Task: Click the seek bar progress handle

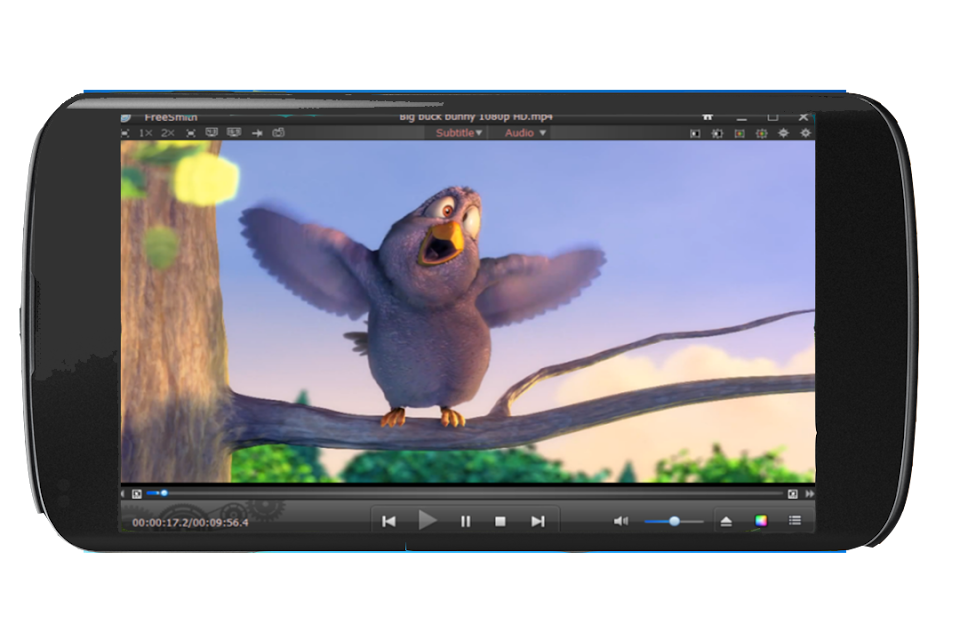Action: tap(164, 493)
